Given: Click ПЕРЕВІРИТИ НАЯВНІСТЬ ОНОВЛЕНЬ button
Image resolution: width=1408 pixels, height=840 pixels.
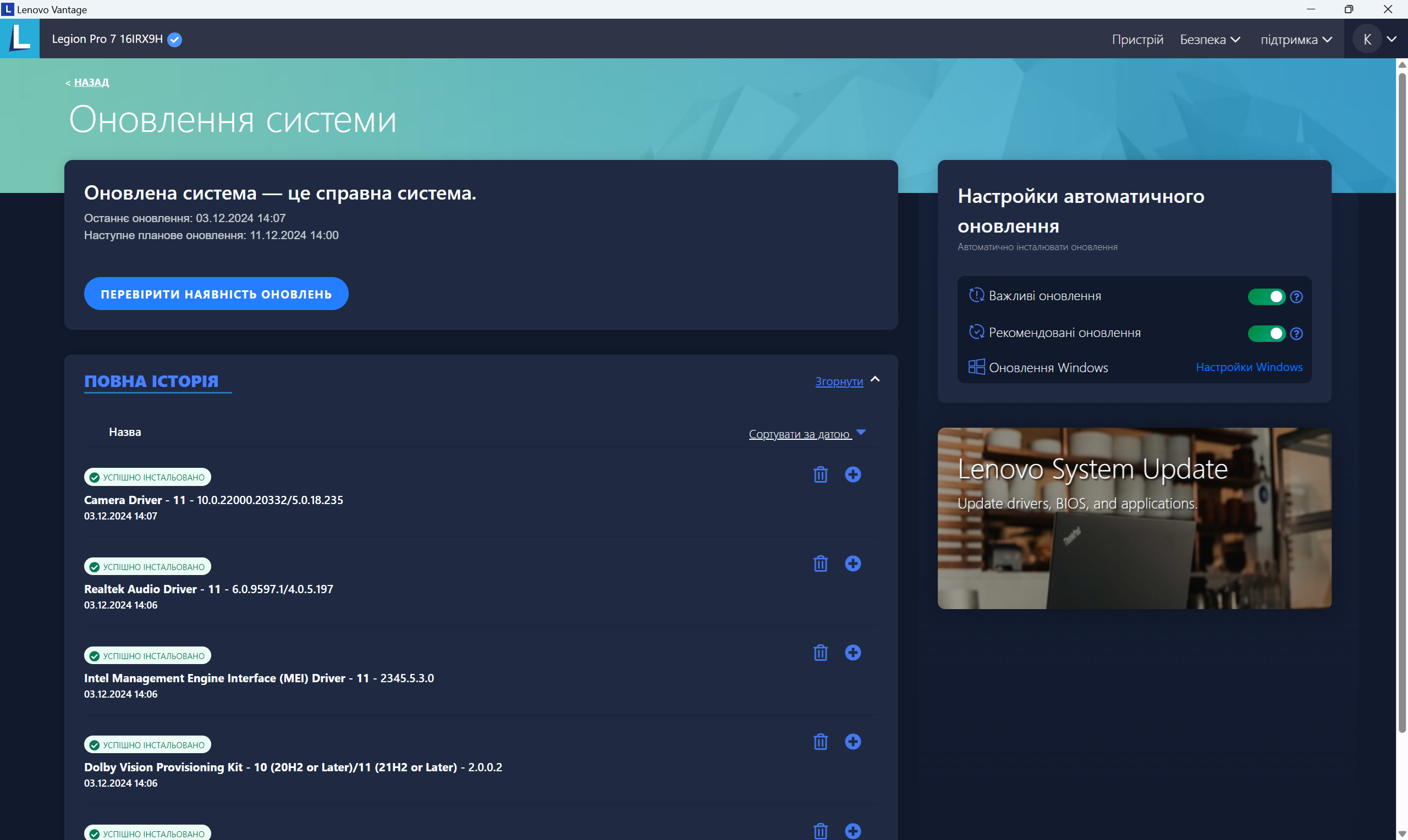Looking at the screenshot, I should click(216, 294).
